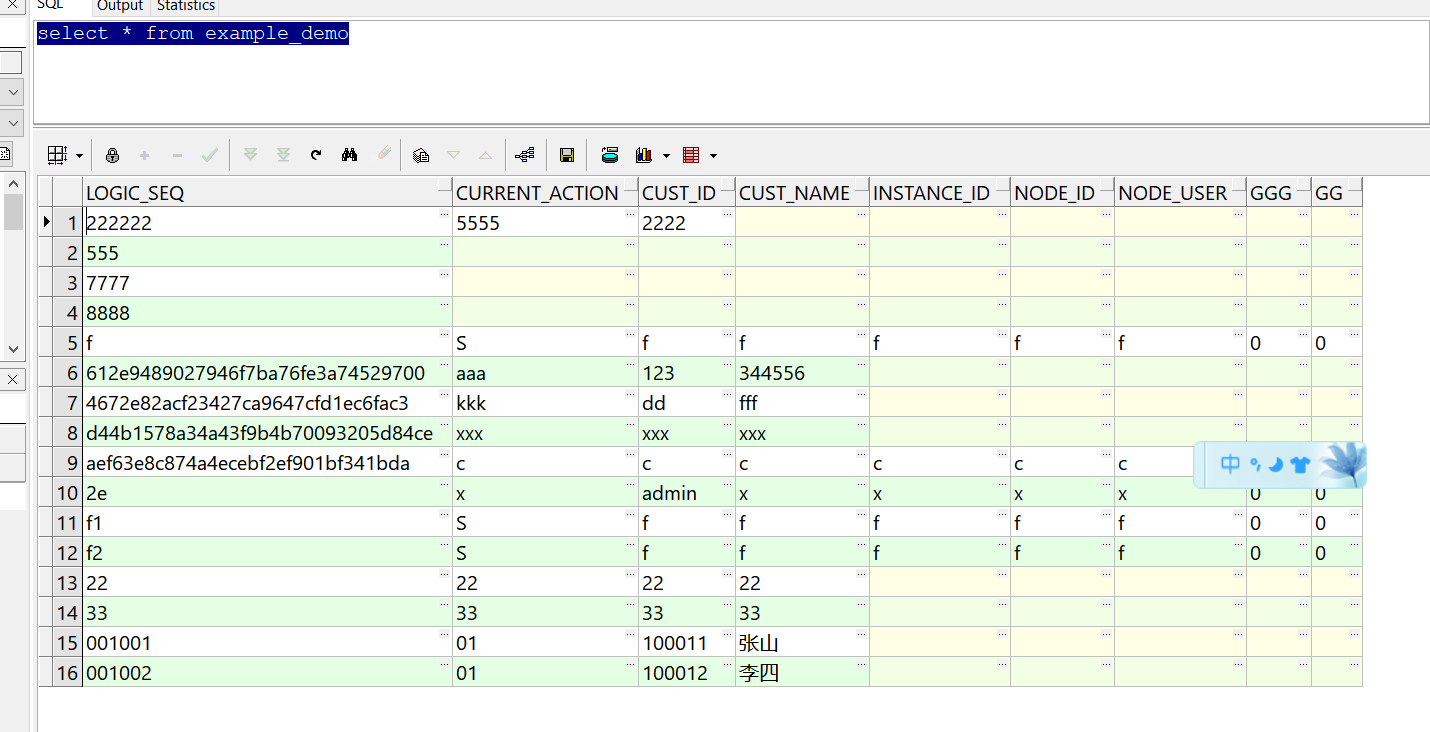The width and height of the screenshot is (1430, 732).
Task: Click the cell containing 张山
Action: tap(758, 643)
